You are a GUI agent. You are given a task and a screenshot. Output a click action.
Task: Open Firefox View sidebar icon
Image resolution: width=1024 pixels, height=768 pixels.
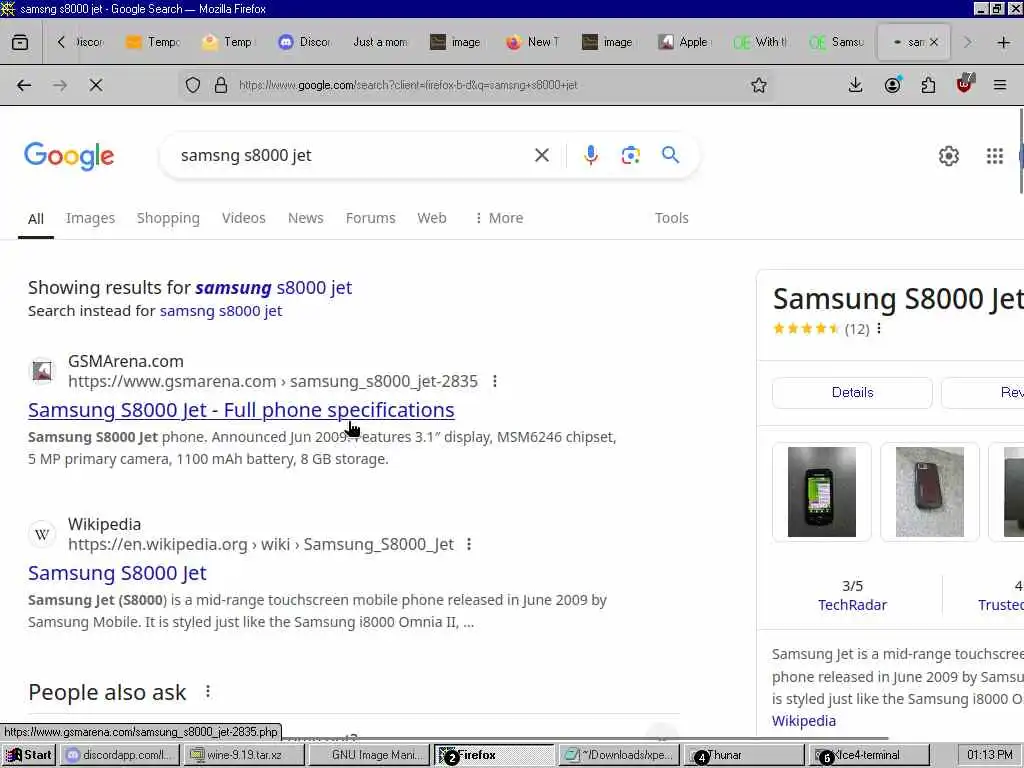pos(20,42)
